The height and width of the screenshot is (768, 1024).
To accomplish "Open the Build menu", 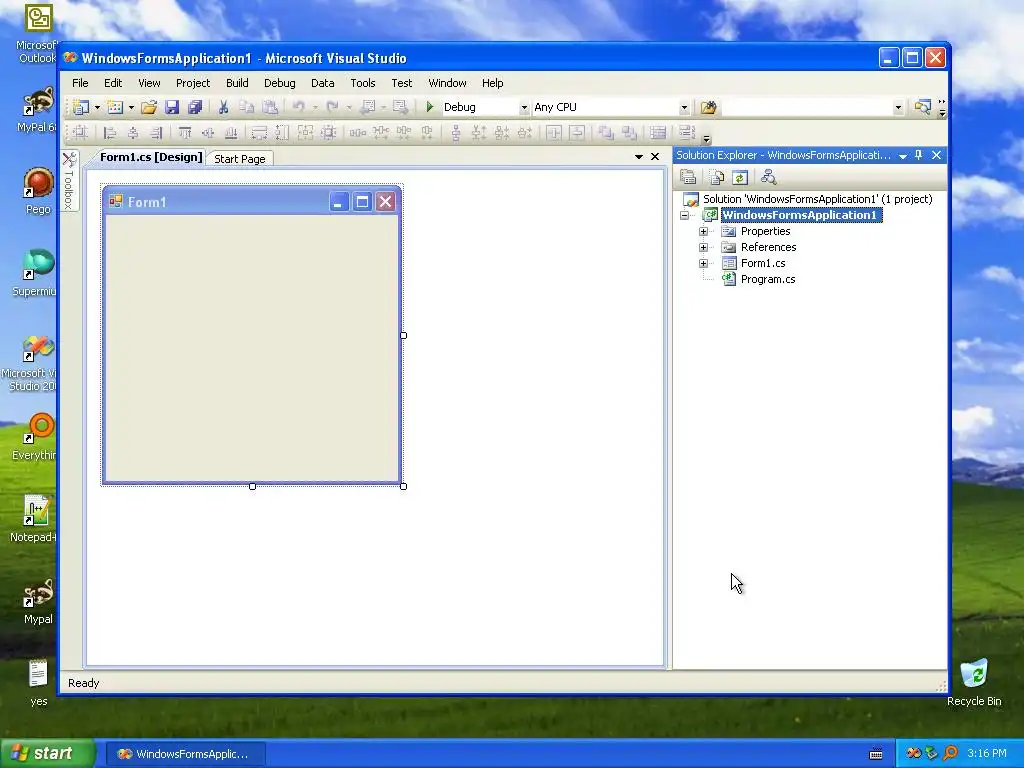I will [237, 83].
